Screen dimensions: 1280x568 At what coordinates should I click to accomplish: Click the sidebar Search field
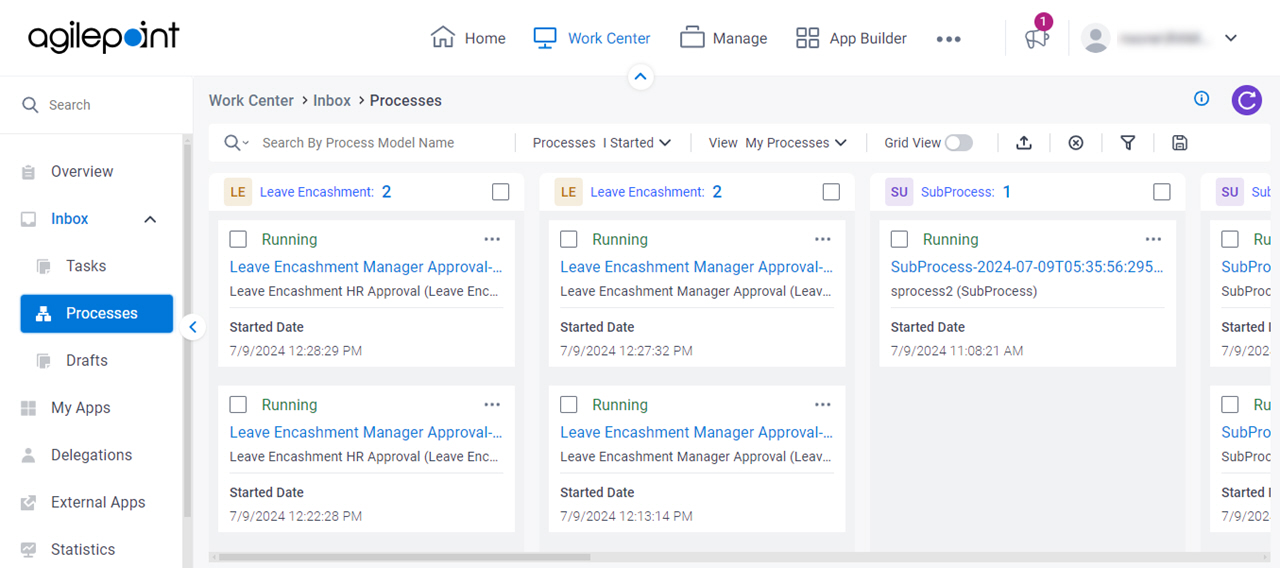click(97, 104)
